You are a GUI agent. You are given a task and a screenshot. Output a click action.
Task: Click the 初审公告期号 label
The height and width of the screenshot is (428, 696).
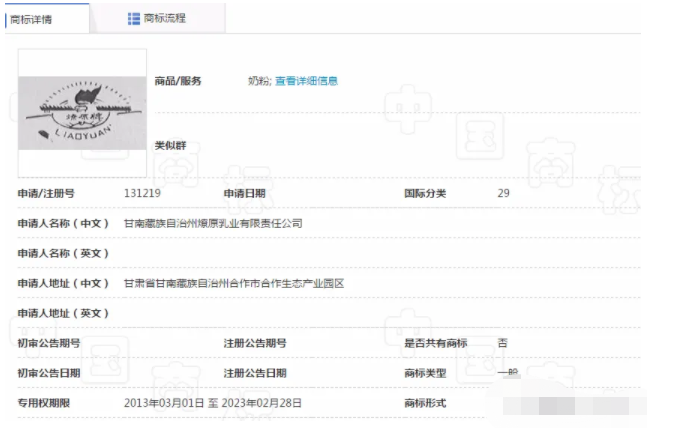click(49, 343)
